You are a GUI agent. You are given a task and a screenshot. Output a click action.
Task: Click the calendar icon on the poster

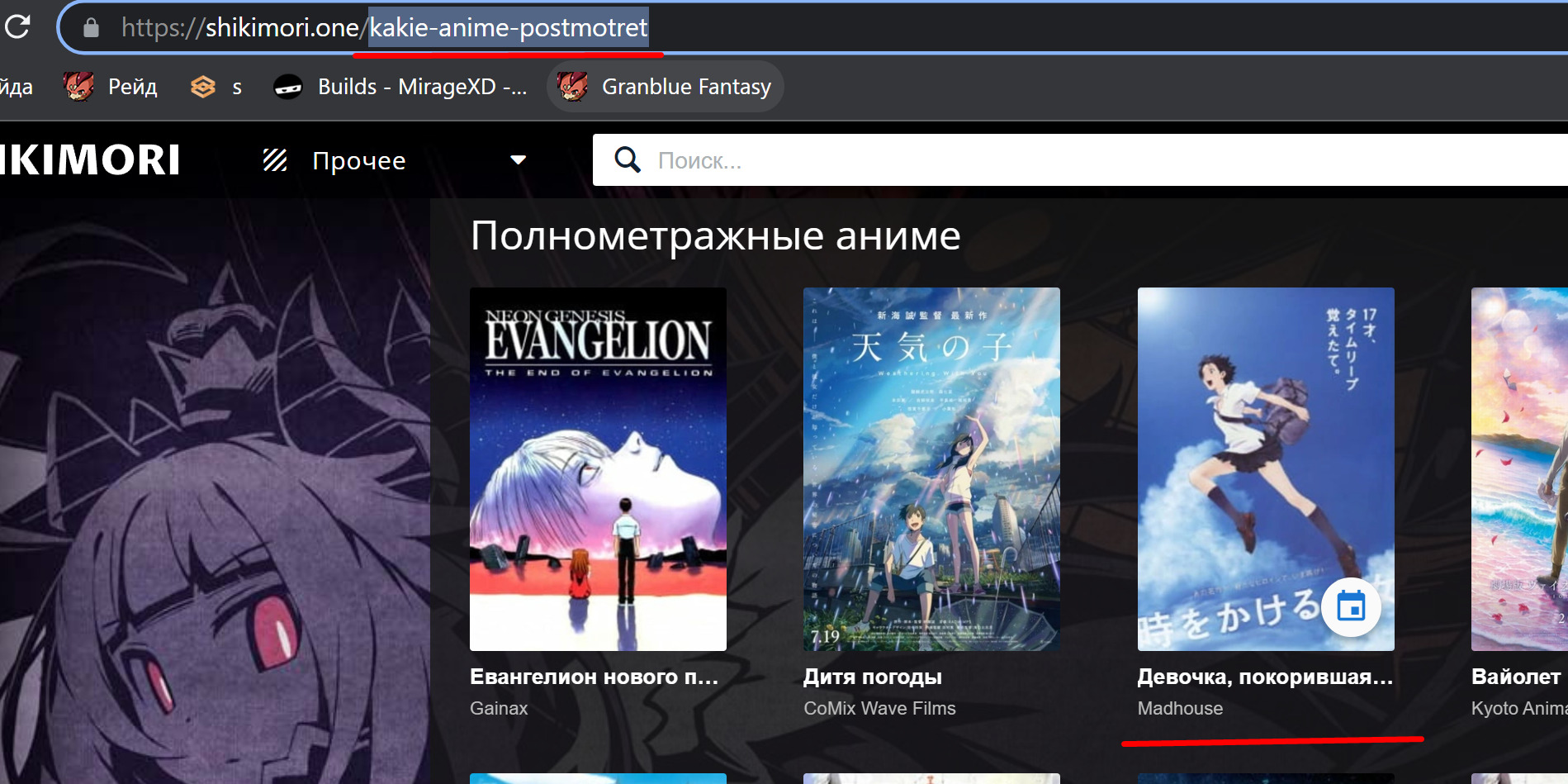(x=1351, y=607)
